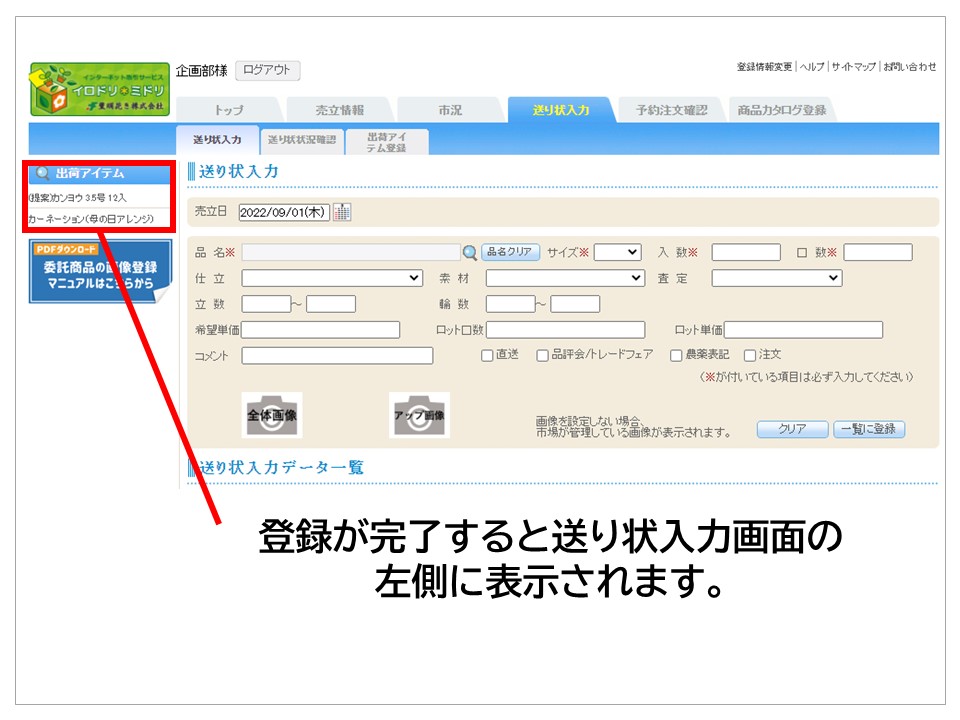
Task: Enable the 直送 checkbox
Action: point(487,355)
